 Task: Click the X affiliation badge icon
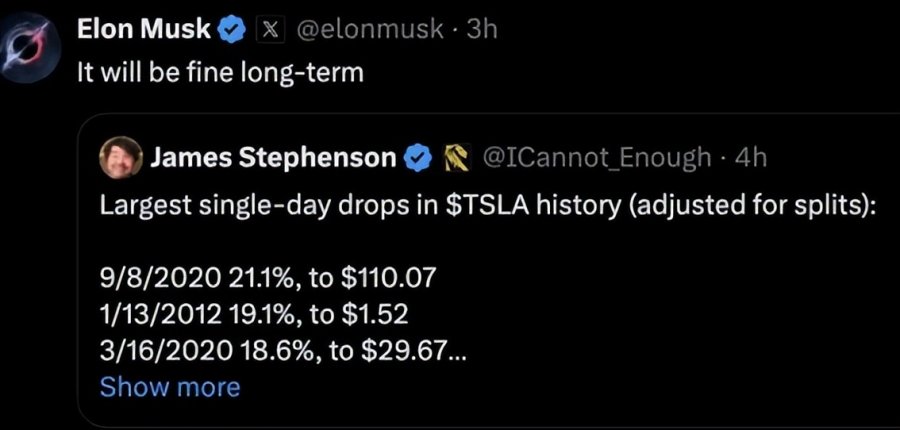[x=268, y=31]
